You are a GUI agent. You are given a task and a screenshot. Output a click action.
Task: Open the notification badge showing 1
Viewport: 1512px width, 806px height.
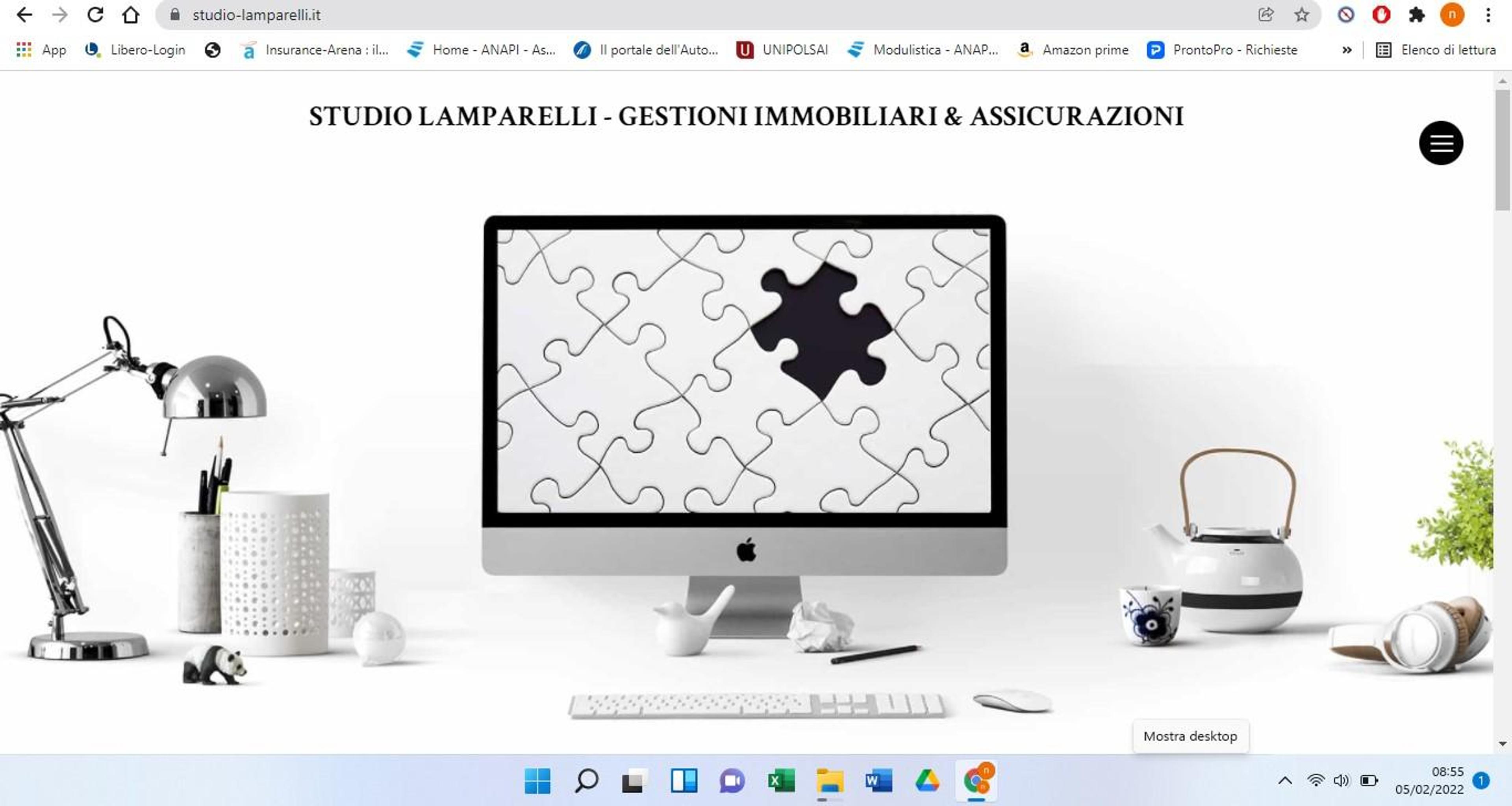tap(1481, 780)
